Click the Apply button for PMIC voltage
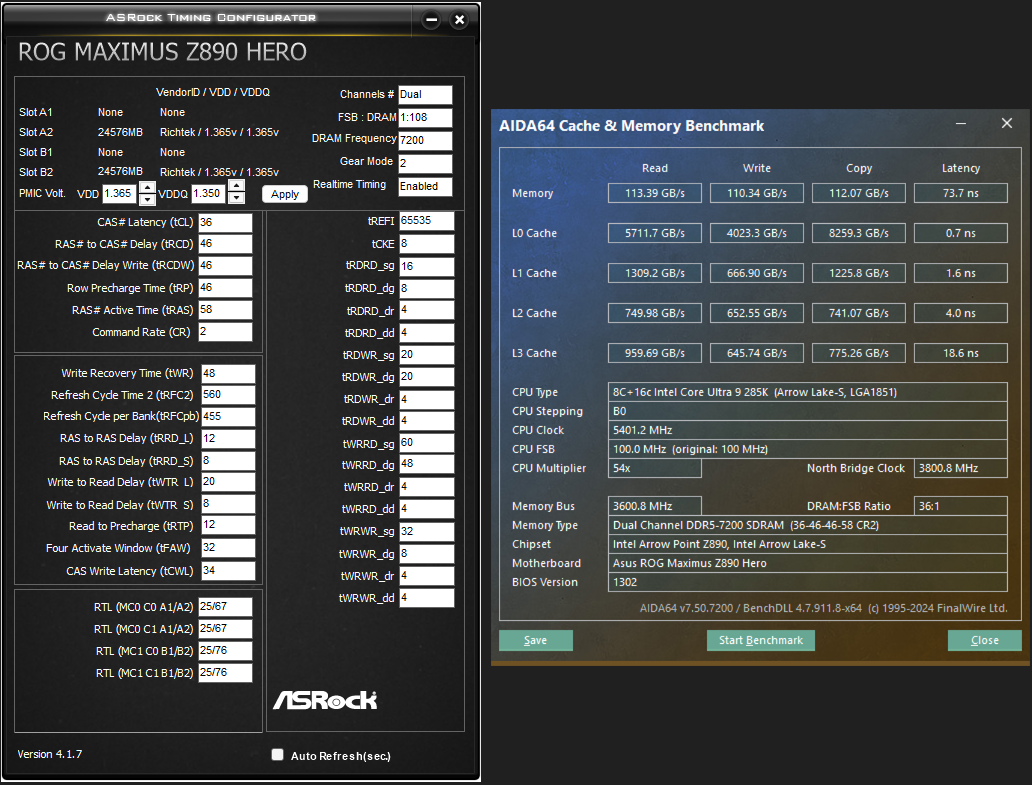 (284, 194)
